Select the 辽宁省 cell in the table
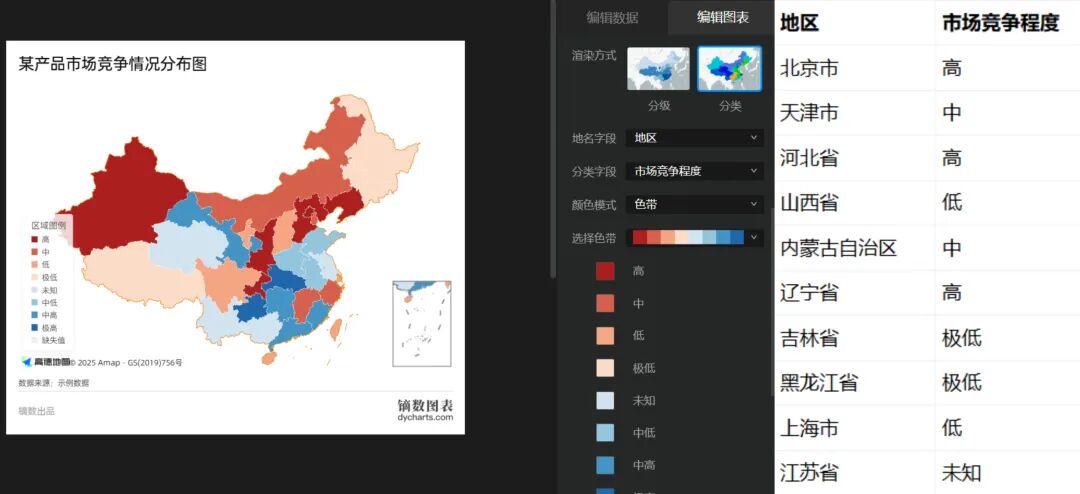Screen dimensions: 1080x494 pyautogui.click(x=855, y=293)
